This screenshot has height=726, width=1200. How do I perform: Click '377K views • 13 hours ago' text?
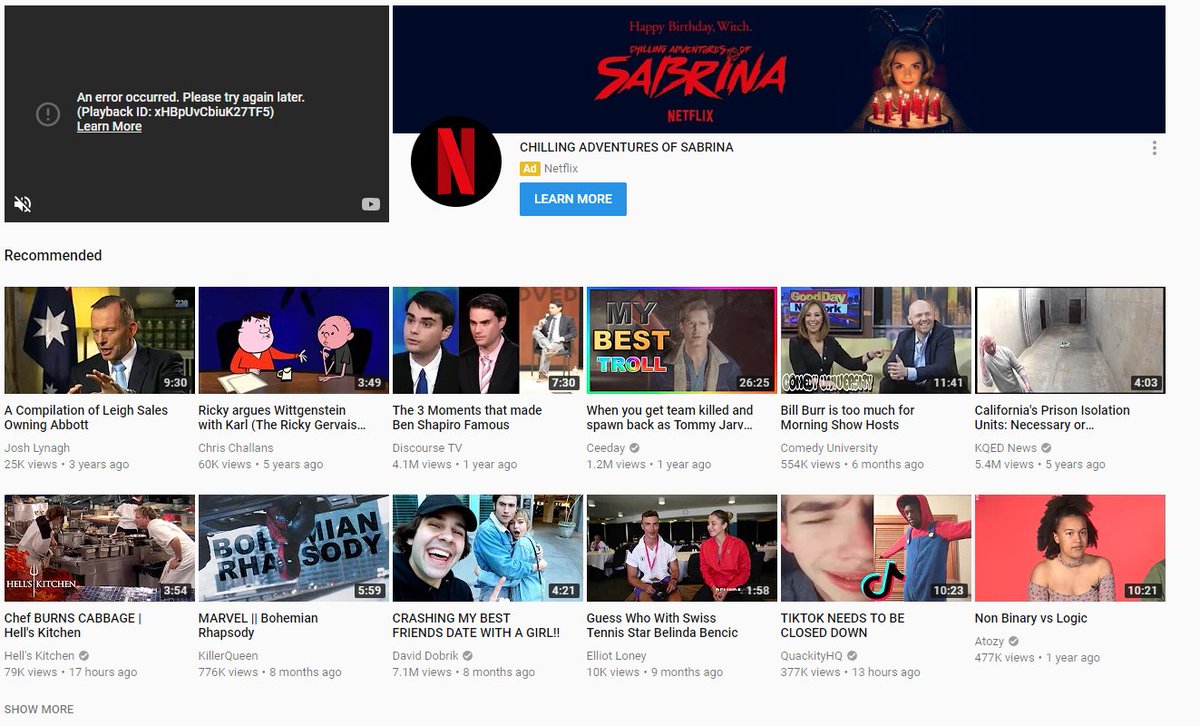850,672
